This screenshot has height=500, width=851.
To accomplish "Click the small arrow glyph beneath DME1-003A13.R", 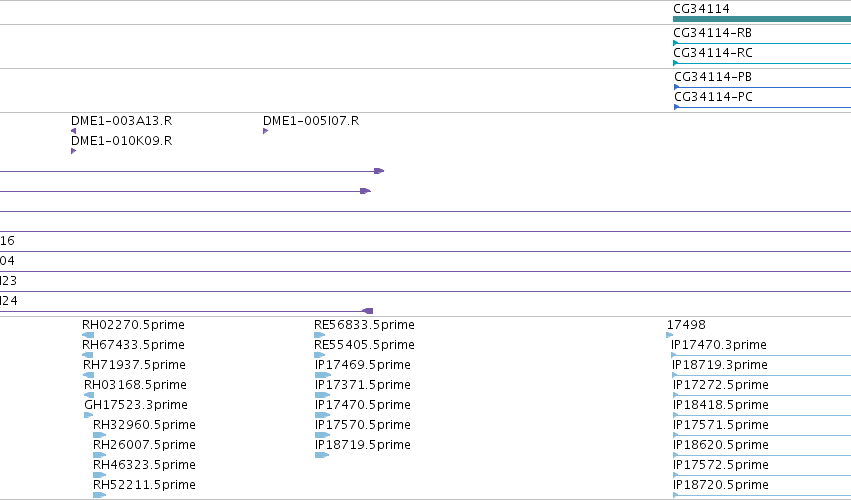I will (x=74, y=131).
